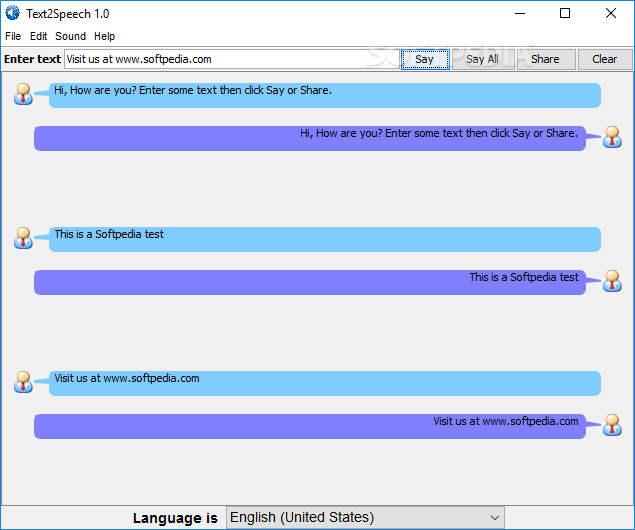Click inside the Enter text field
Screen dimensions: 635x530
pyautogui.click(x=232, y=60)
